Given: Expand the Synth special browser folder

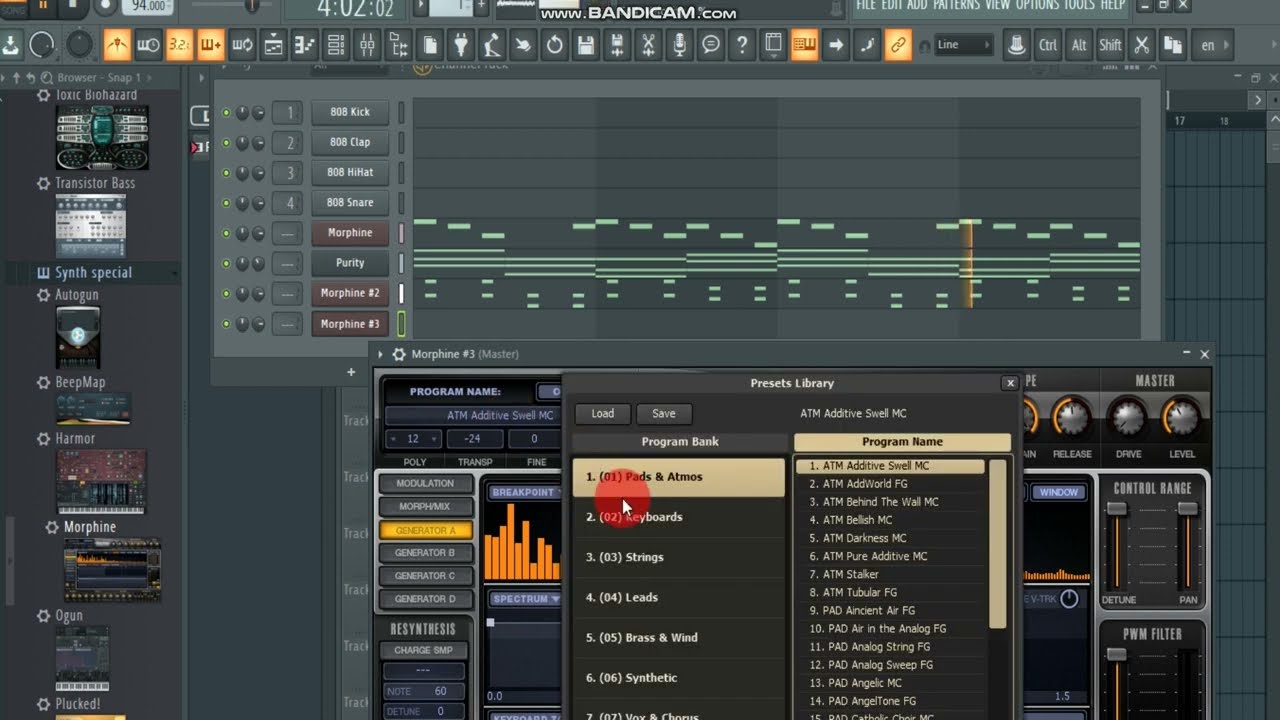Looking at the screenshot, I should (93, 272).
